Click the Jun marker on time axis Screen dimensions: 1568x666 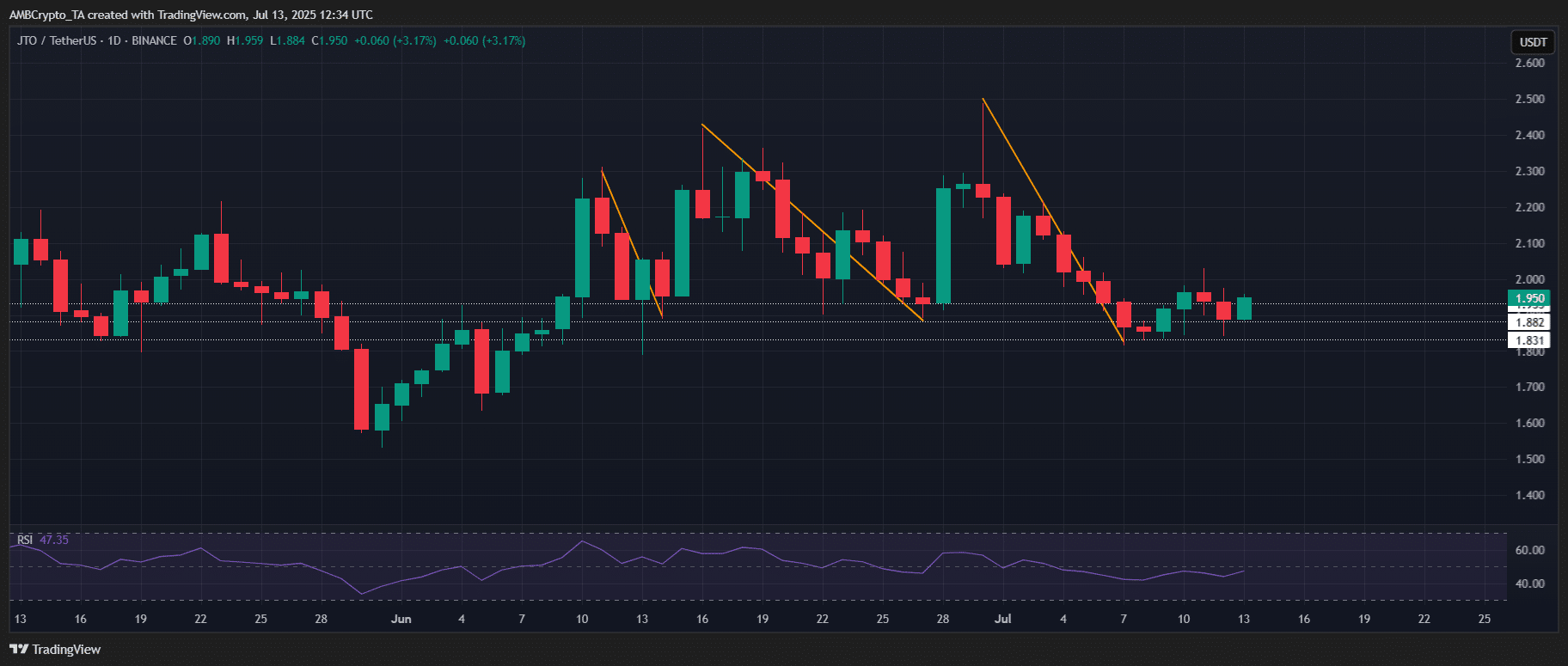401,619
